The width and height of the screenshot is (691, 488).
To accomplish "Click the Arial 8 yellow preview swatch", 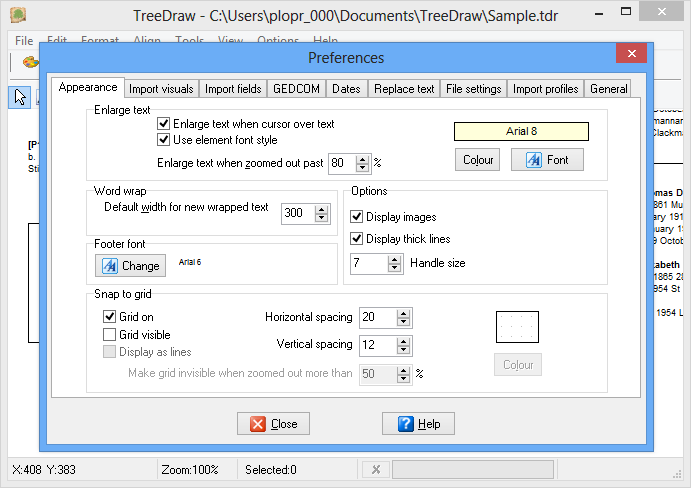I will 521,131.
